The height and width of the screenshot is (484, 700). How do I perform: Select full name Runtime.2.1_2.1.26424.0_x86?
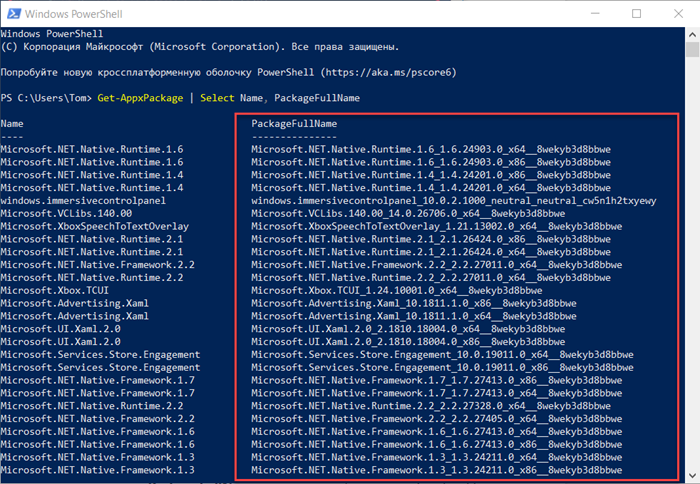point(431,239)
